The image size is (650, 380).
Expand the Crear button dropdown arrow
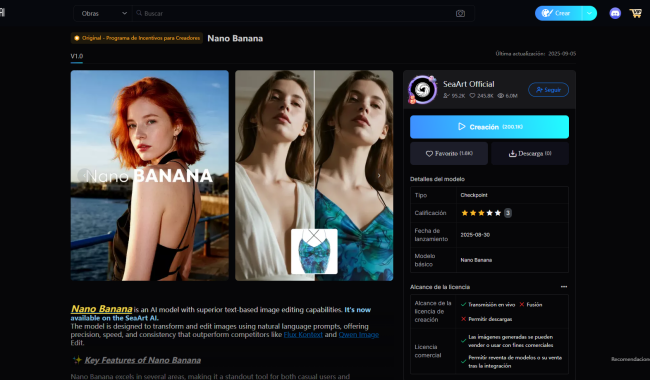point(589,13)
